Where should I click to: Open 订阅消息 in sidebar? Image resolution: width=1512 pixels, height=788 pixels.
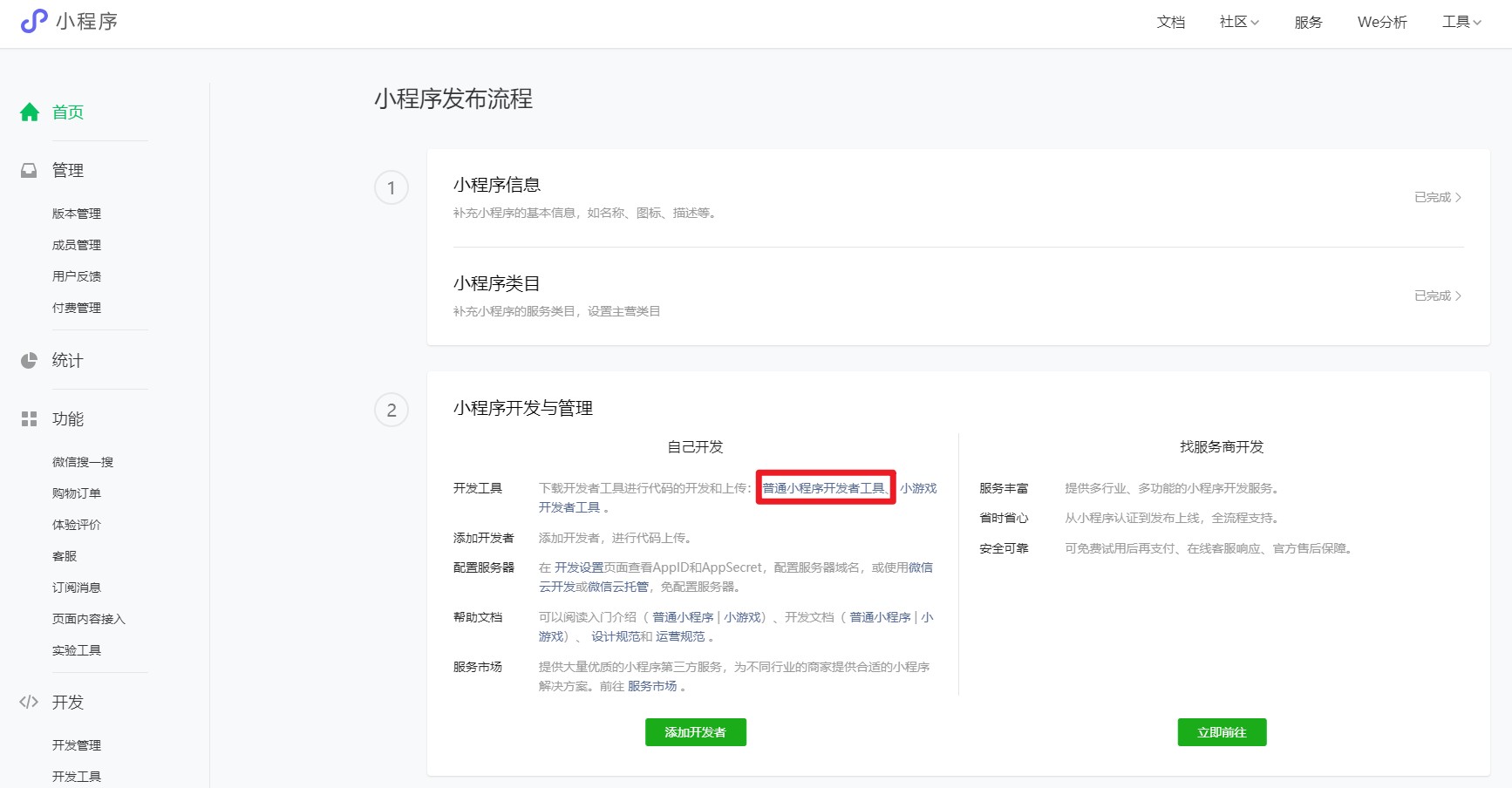(x=77, y=588)
